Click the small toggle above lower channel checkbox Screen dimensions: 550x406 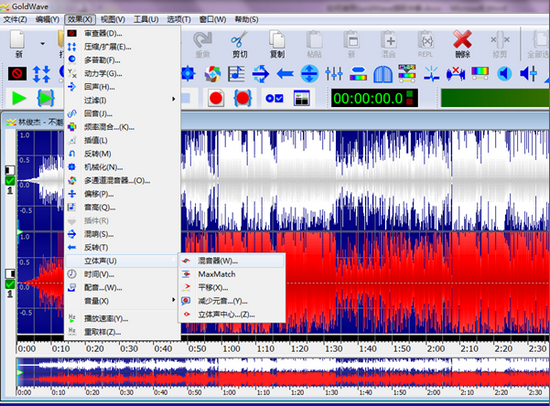pyautogui.click(x=10, y=273)
